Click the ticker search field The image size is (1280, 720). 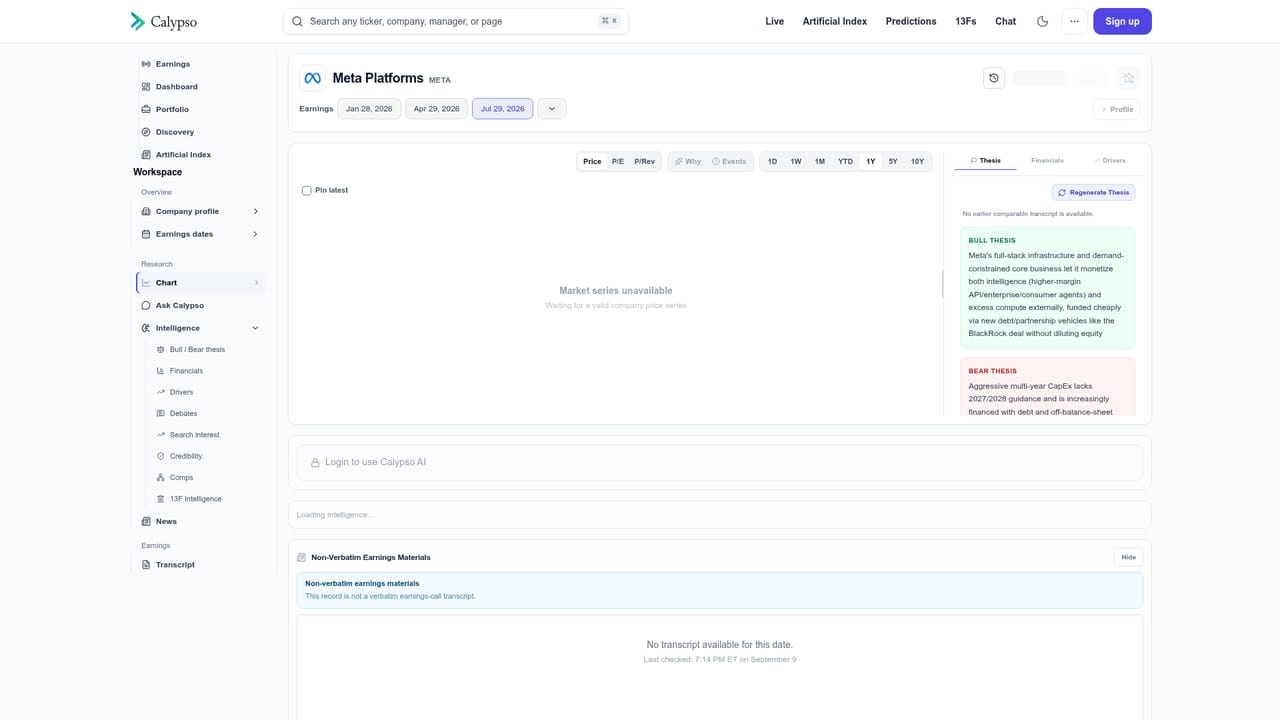456,21
